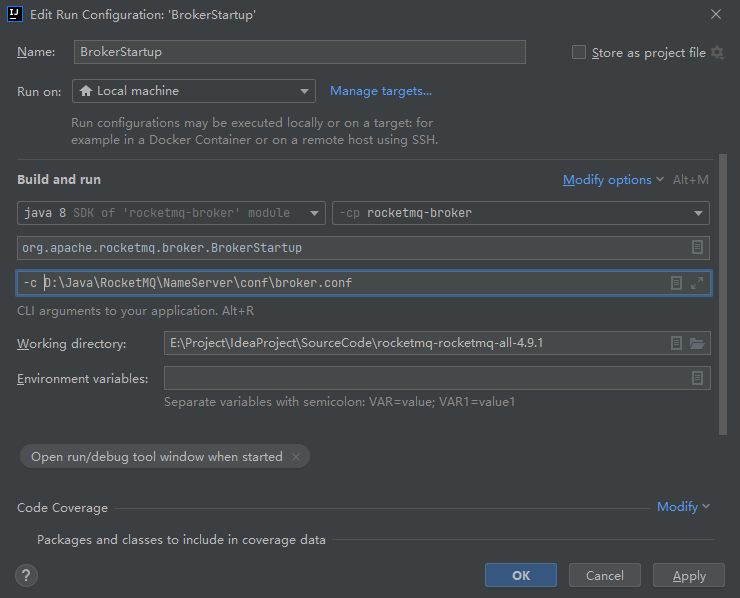Viewport: 740px width, 598px height.
Task: Click the Code Coverage section label
Action: [x=62, y=508]
